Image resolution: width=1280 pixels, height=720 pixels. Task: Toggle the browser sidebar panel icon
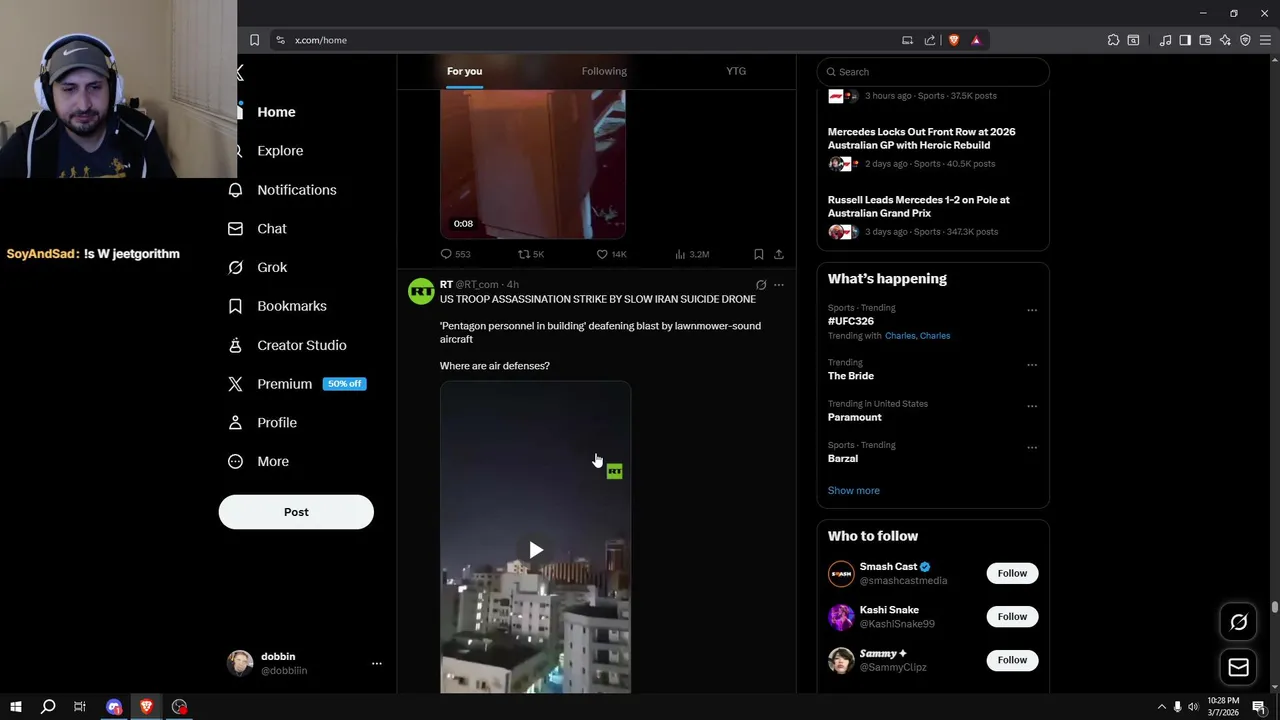[1185, 40]
